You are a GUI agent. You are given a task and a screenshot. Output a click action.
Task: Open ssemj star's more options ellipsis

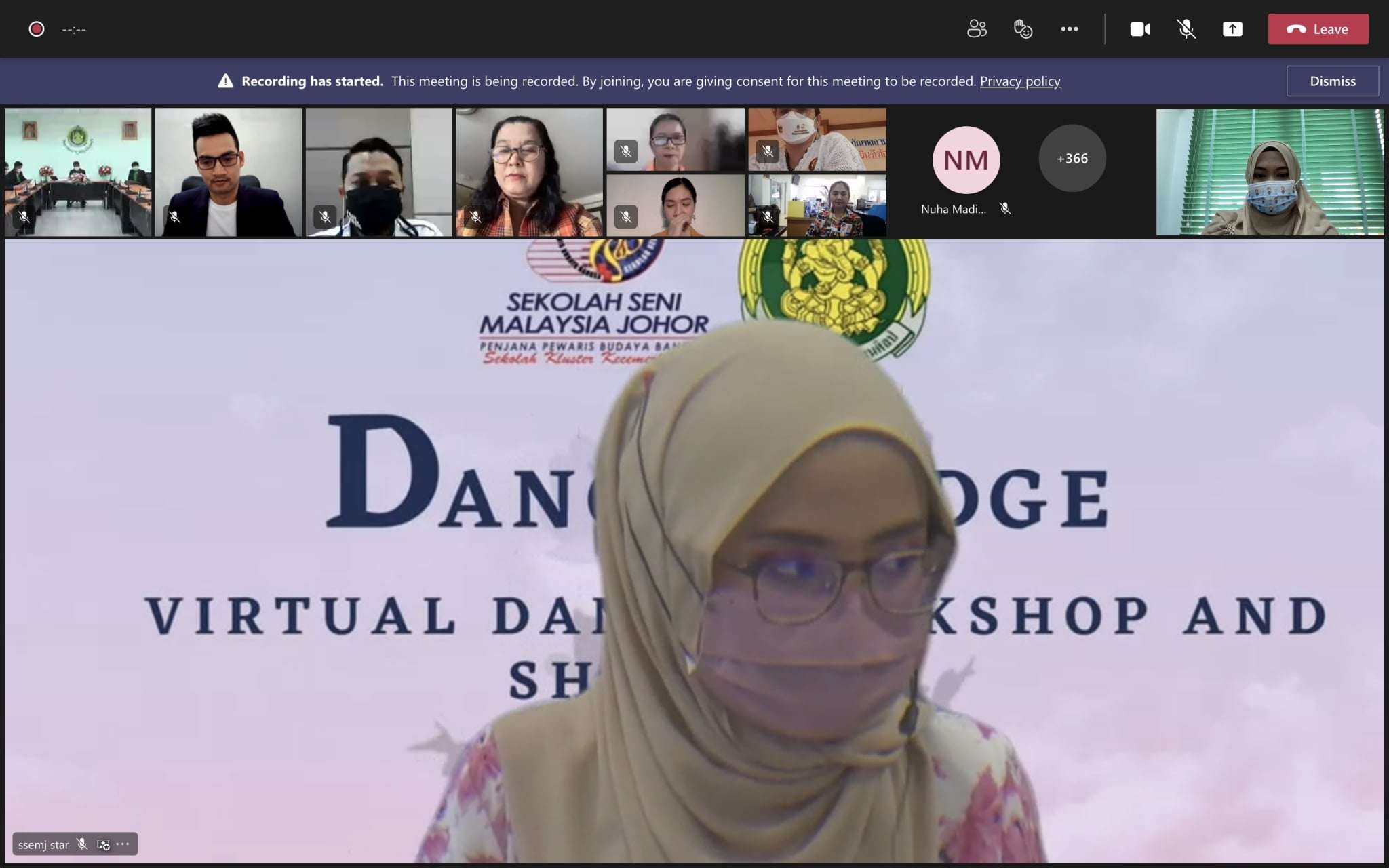123,844
